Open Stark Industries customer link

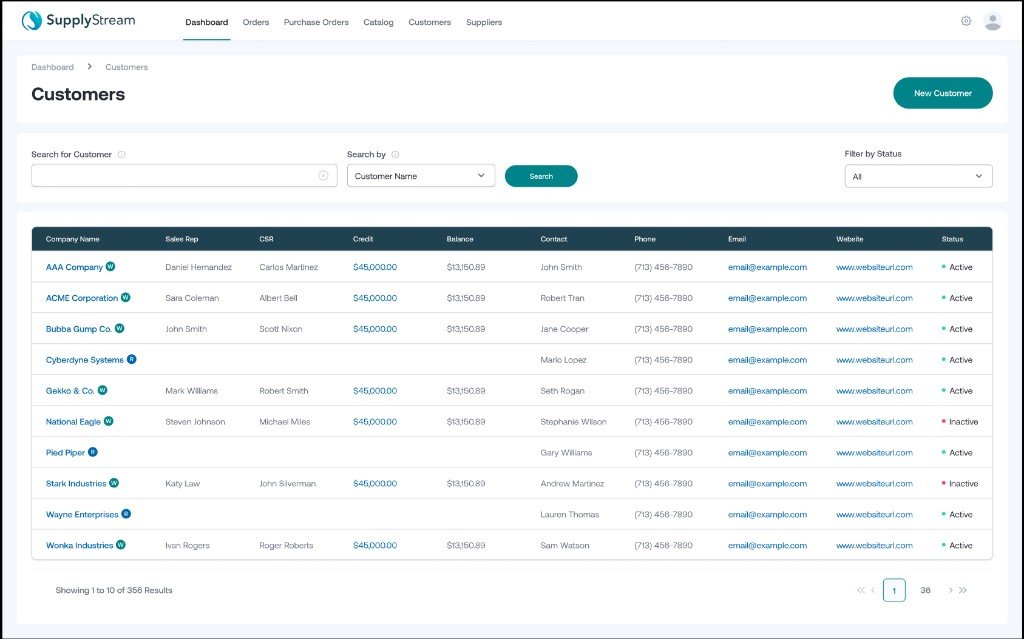[x=76, y=483]
